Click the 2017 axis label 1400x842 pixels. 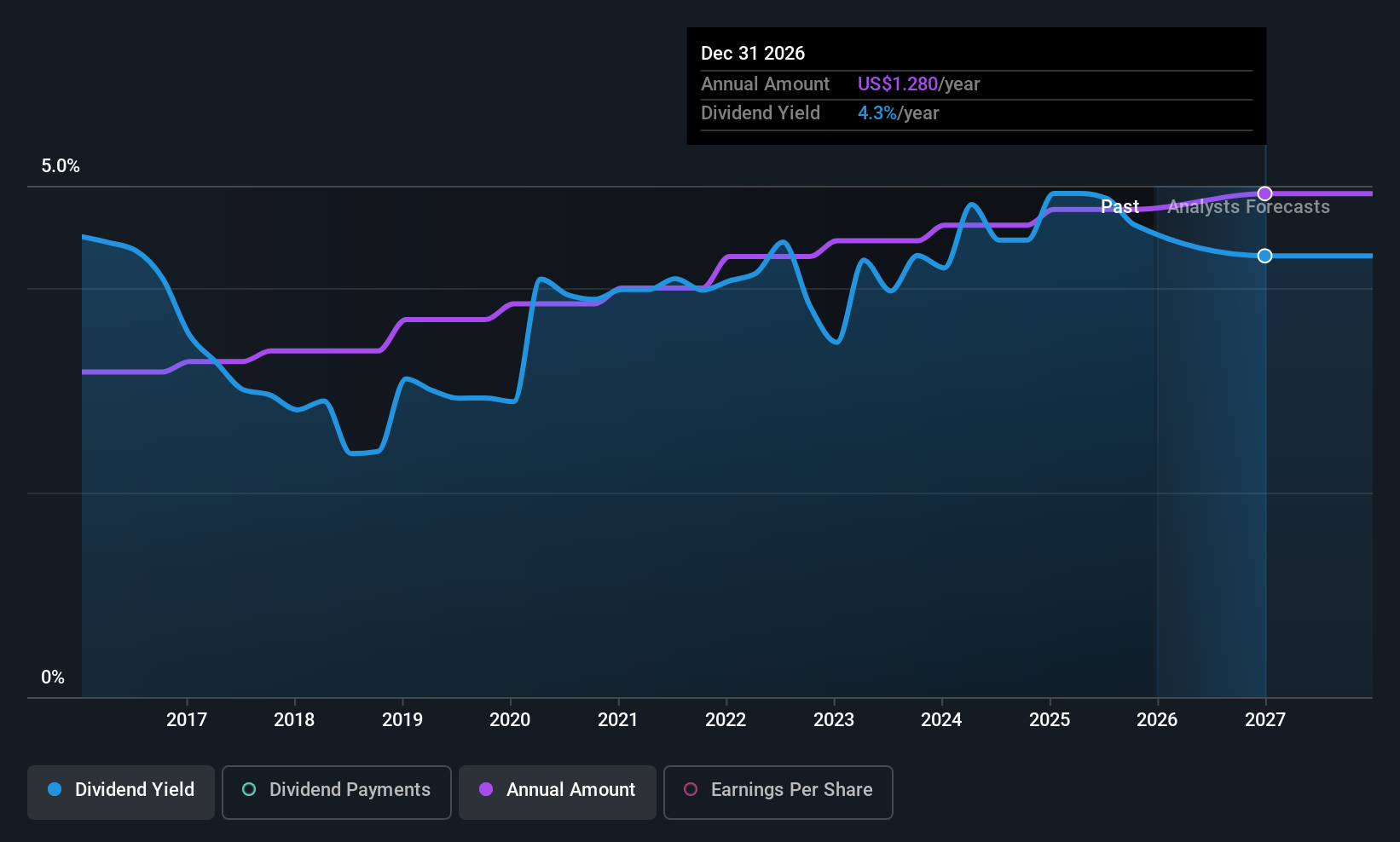coord(187,720)
